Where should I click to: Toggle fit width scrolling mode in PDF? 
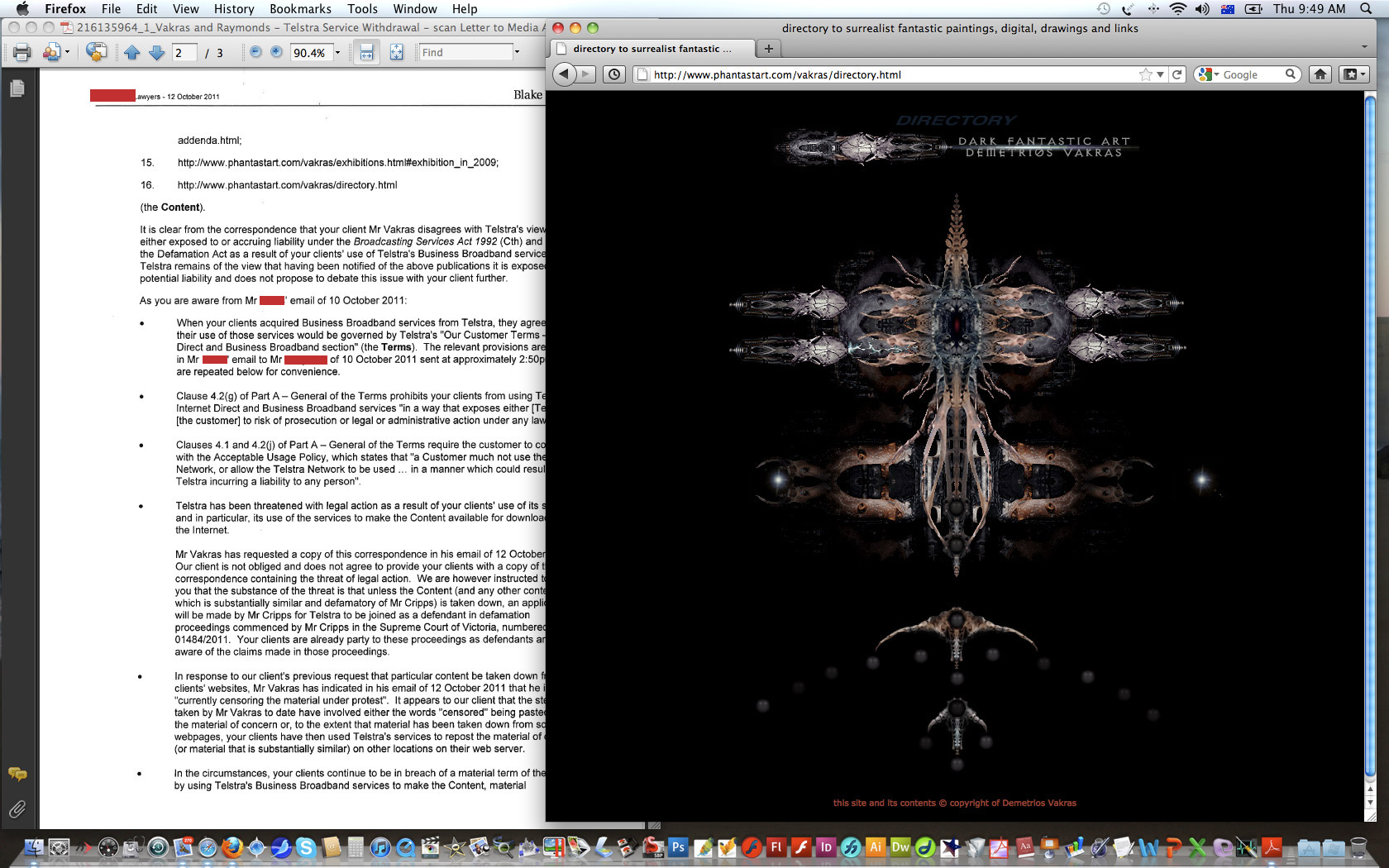(x=366, y=53)
